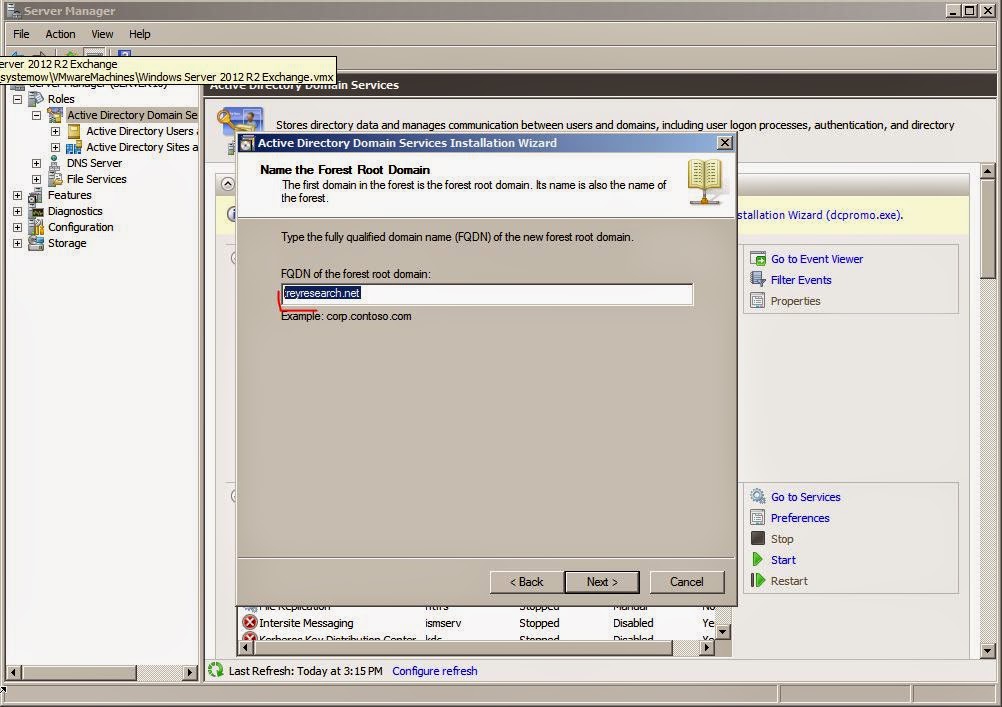Click the Active Directory Users icon
1002x707 pixels.
point(74,131)
